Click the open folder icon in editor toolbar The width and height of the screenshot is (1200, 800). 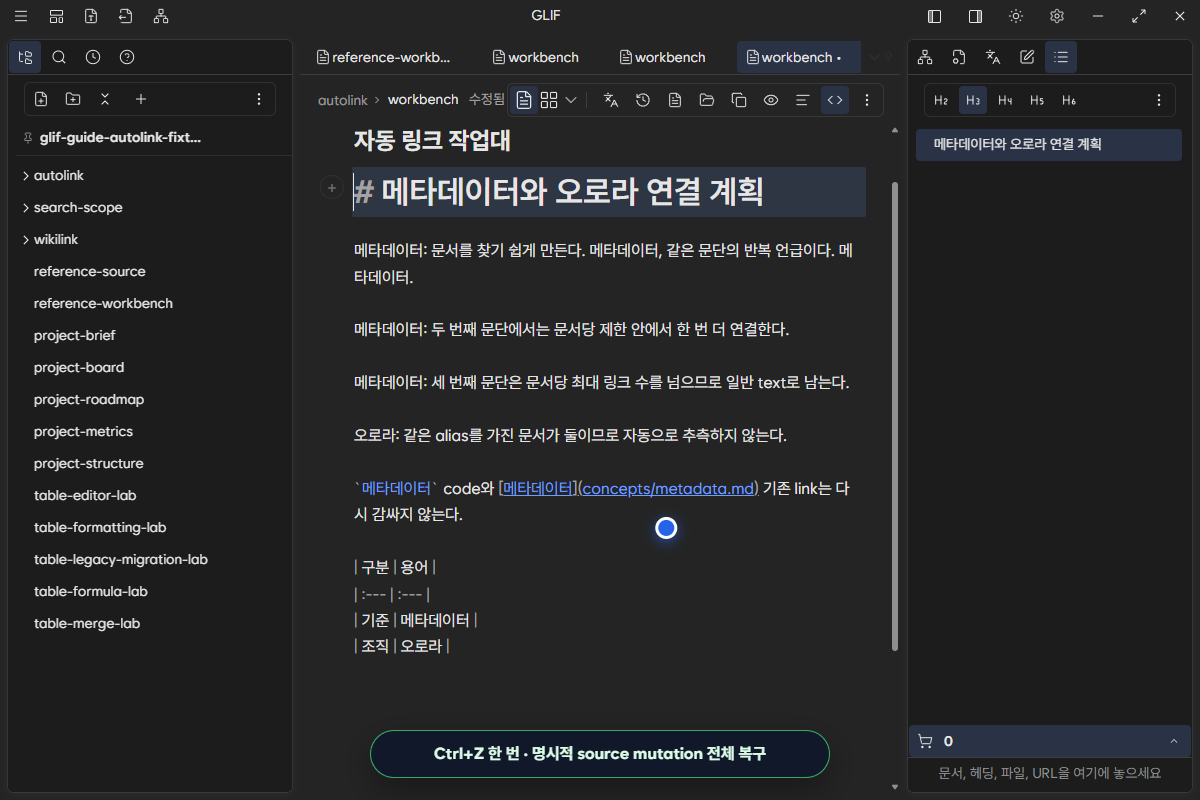(707, 100)
